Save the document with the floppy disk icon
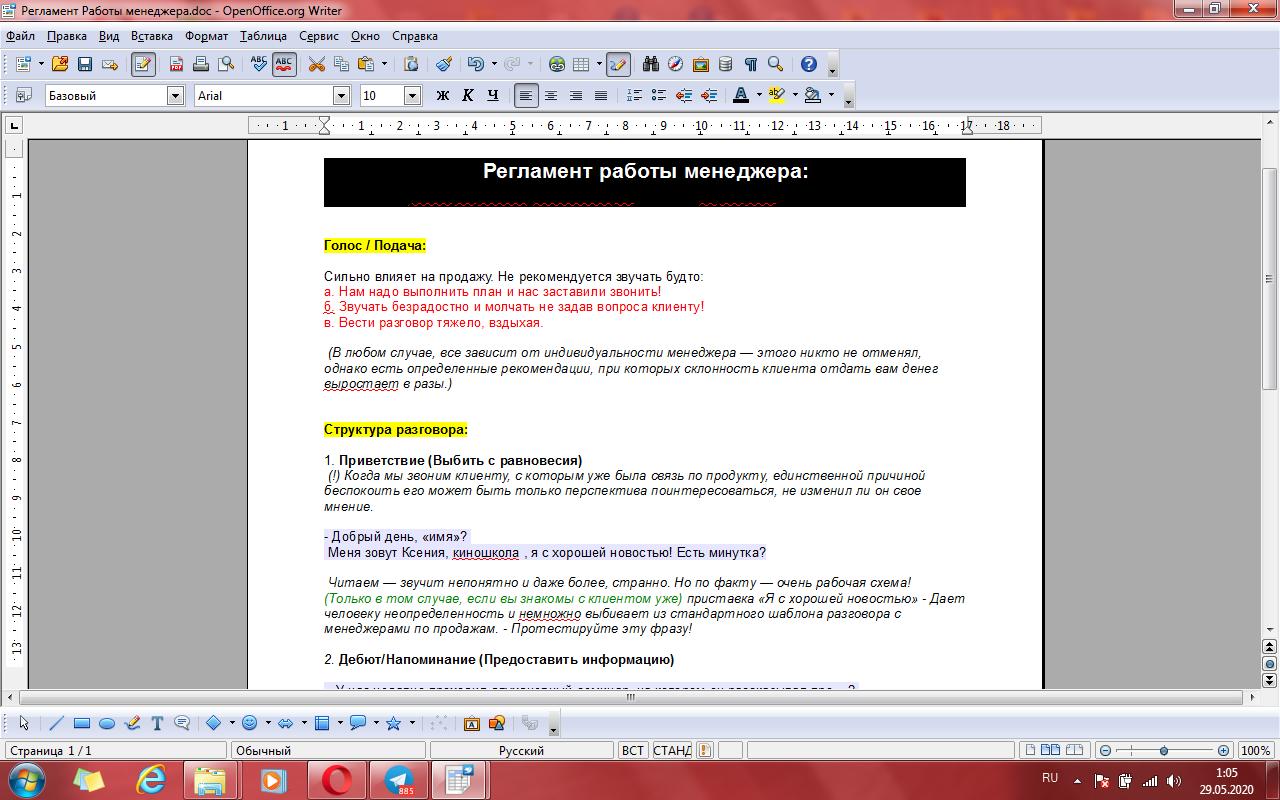 [85, 64]
